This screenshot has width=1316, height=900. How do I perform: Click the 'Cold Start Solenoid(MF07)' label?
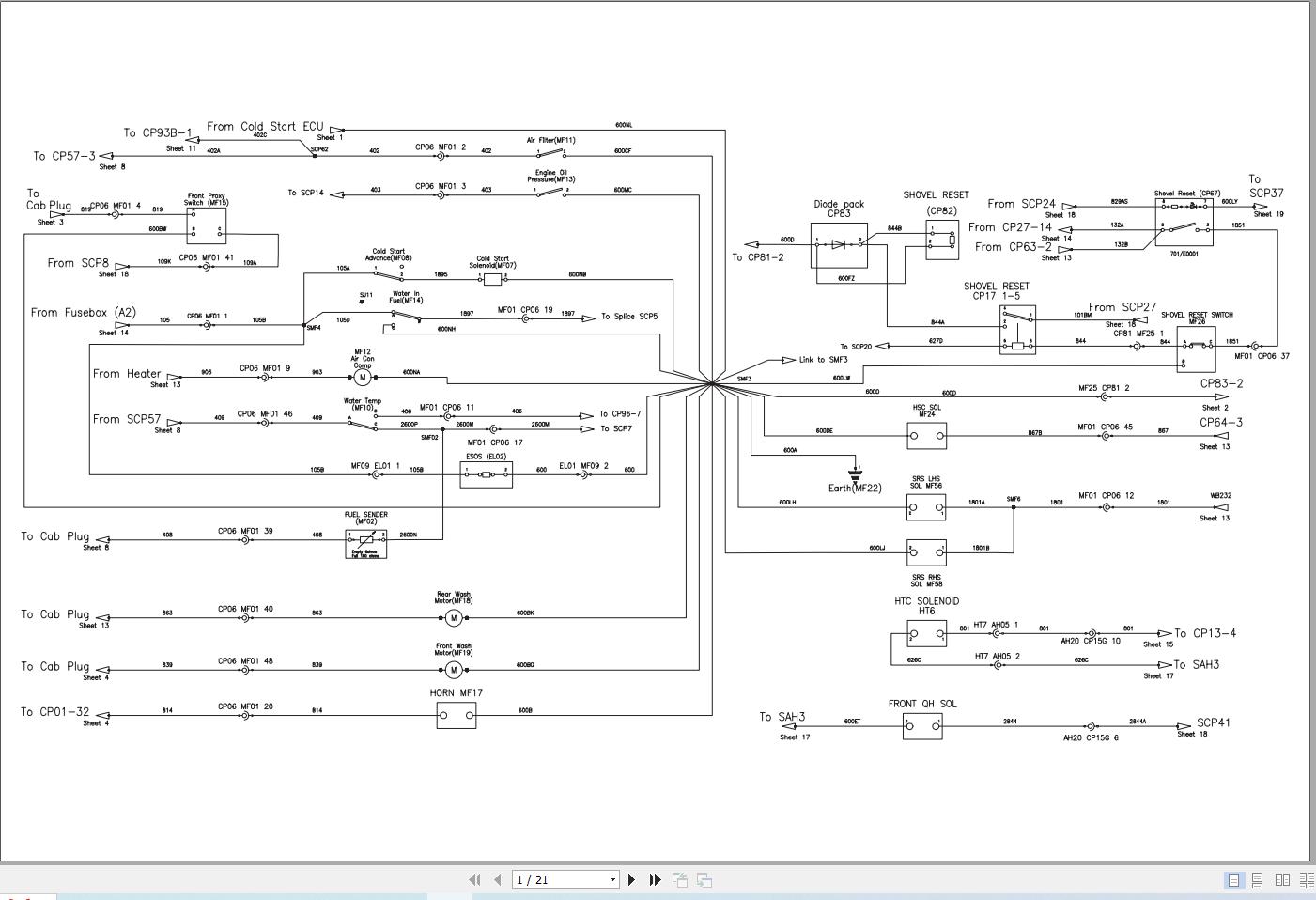pyautogui.click(x=492, y=262)
